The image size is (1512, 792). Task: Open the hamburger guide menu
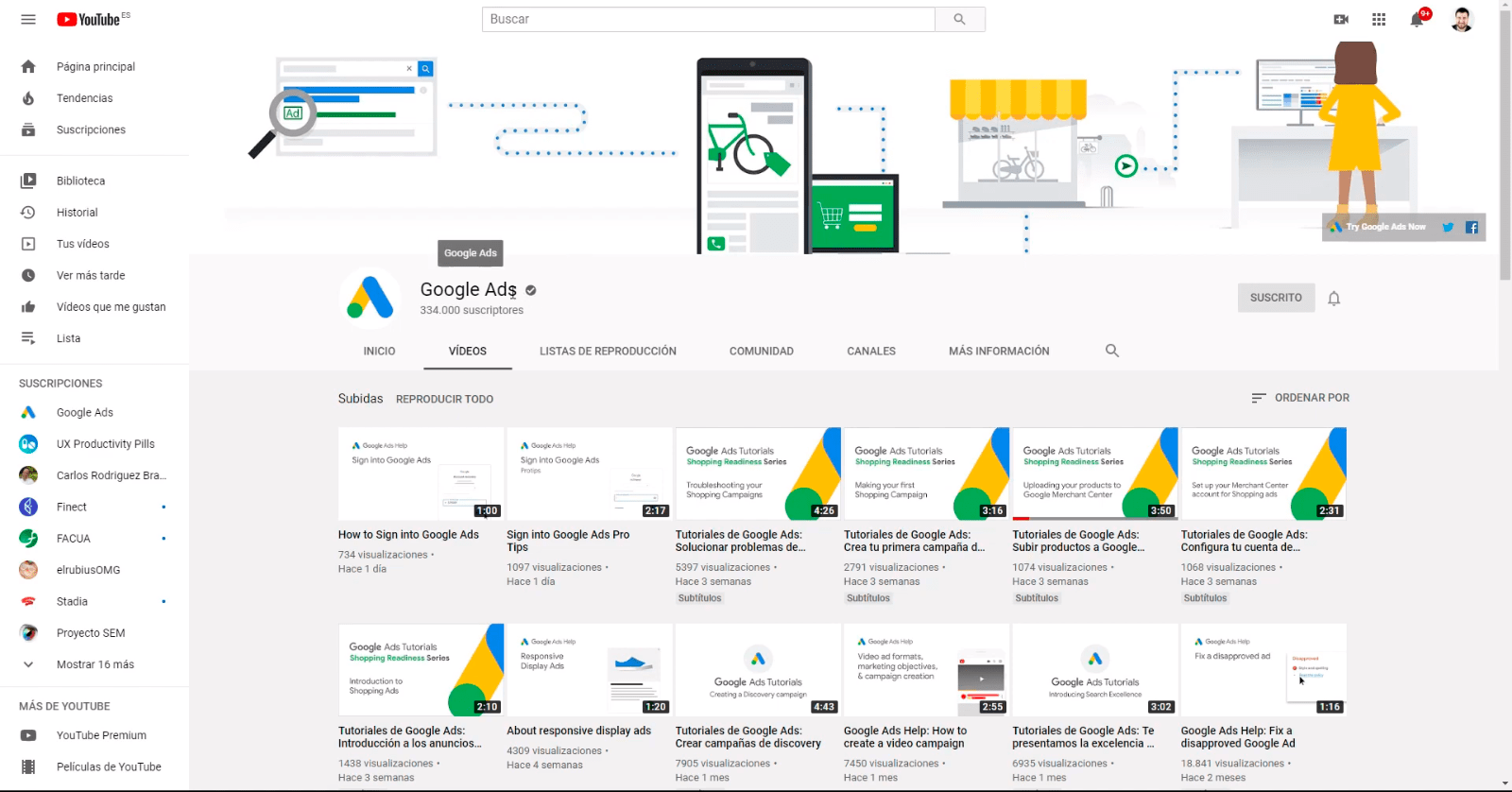tap(28, 19)
